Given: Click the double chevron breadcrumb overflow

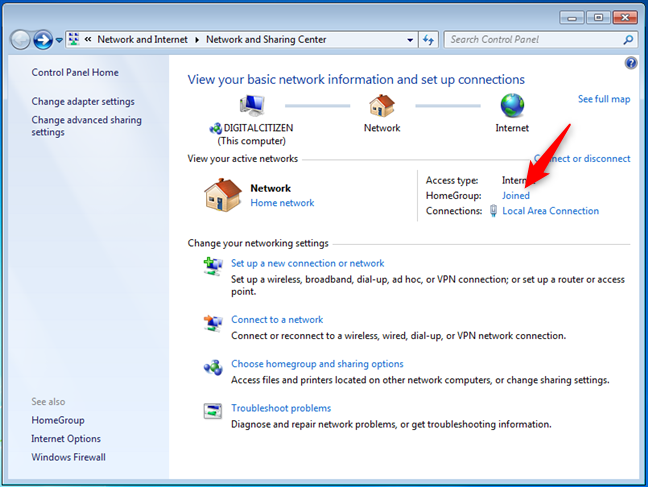Looking at the screenshot, I should click(88, 39).
